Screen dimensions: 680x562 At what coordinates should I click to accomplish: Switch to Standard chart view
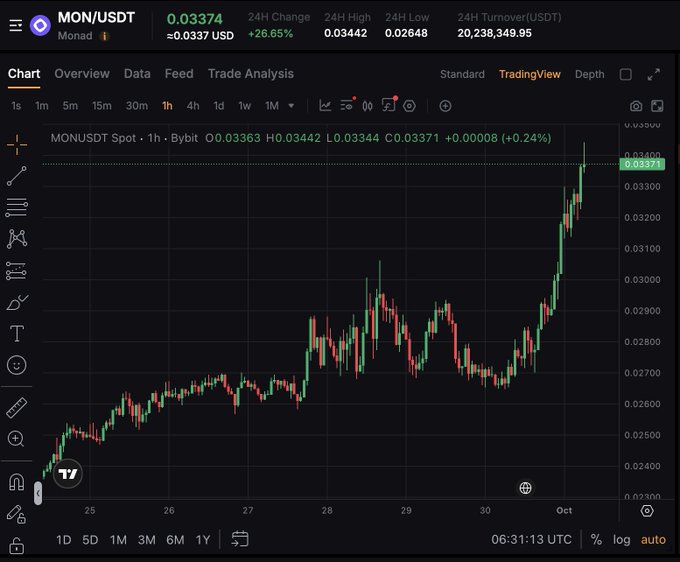462,75
